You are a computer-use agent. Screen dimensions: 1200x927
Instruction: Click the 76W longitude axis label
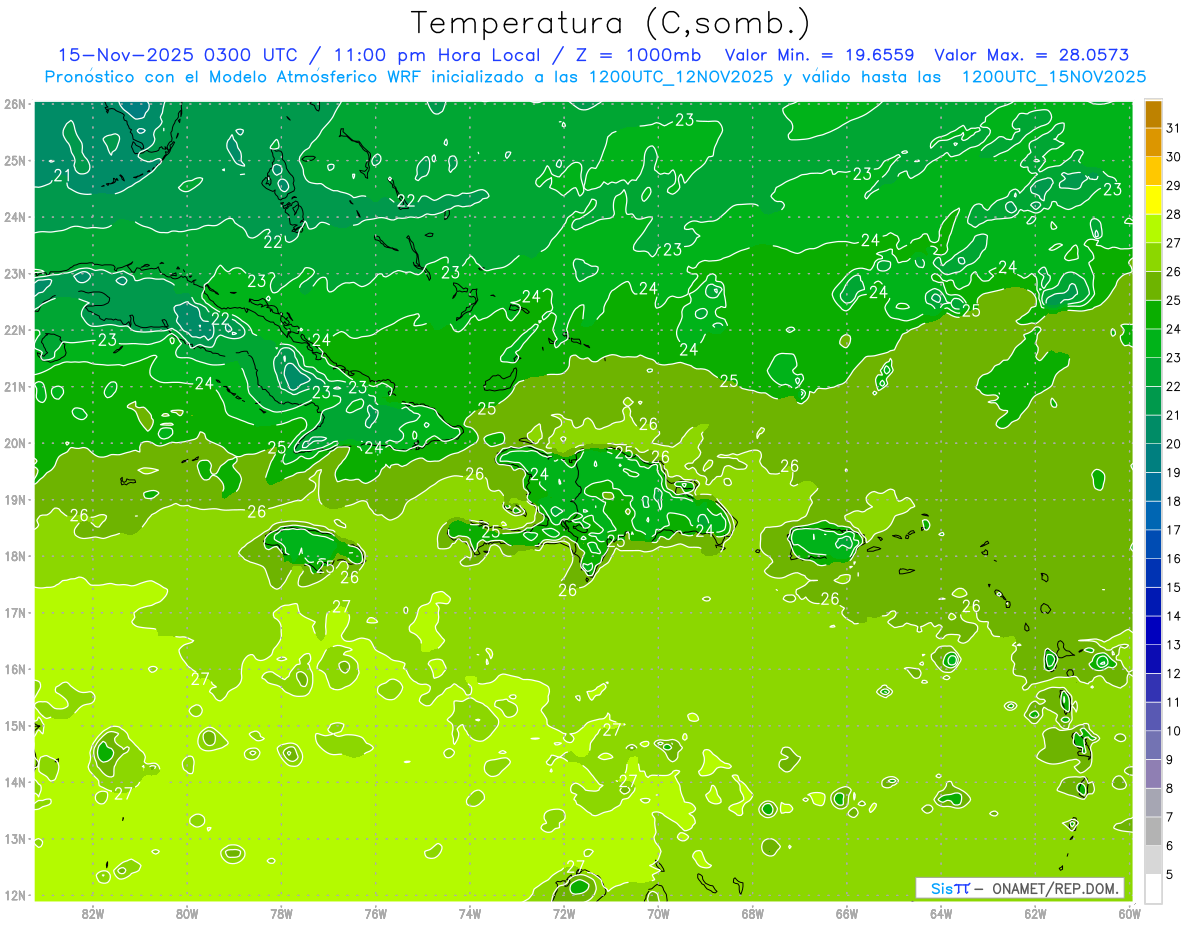tap(376, 913)
